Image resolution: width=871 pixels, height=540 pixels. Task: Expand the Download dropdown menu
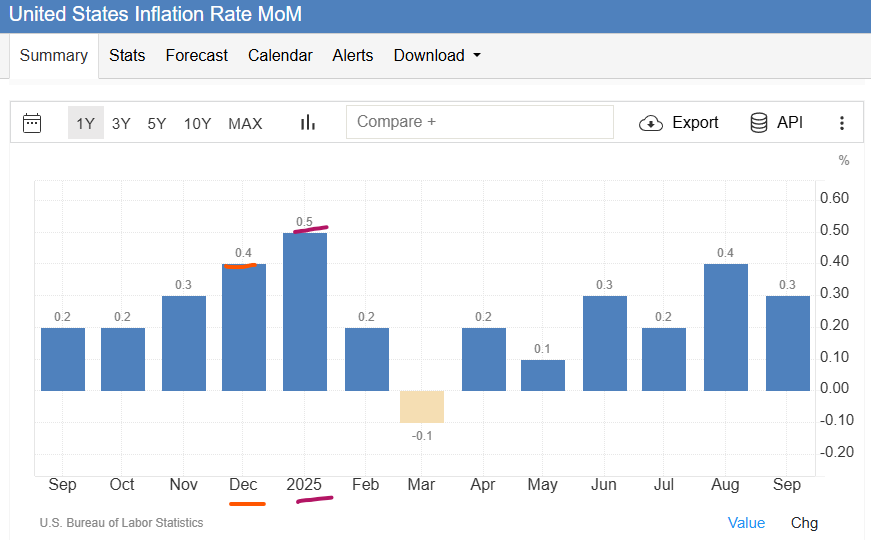437,56
